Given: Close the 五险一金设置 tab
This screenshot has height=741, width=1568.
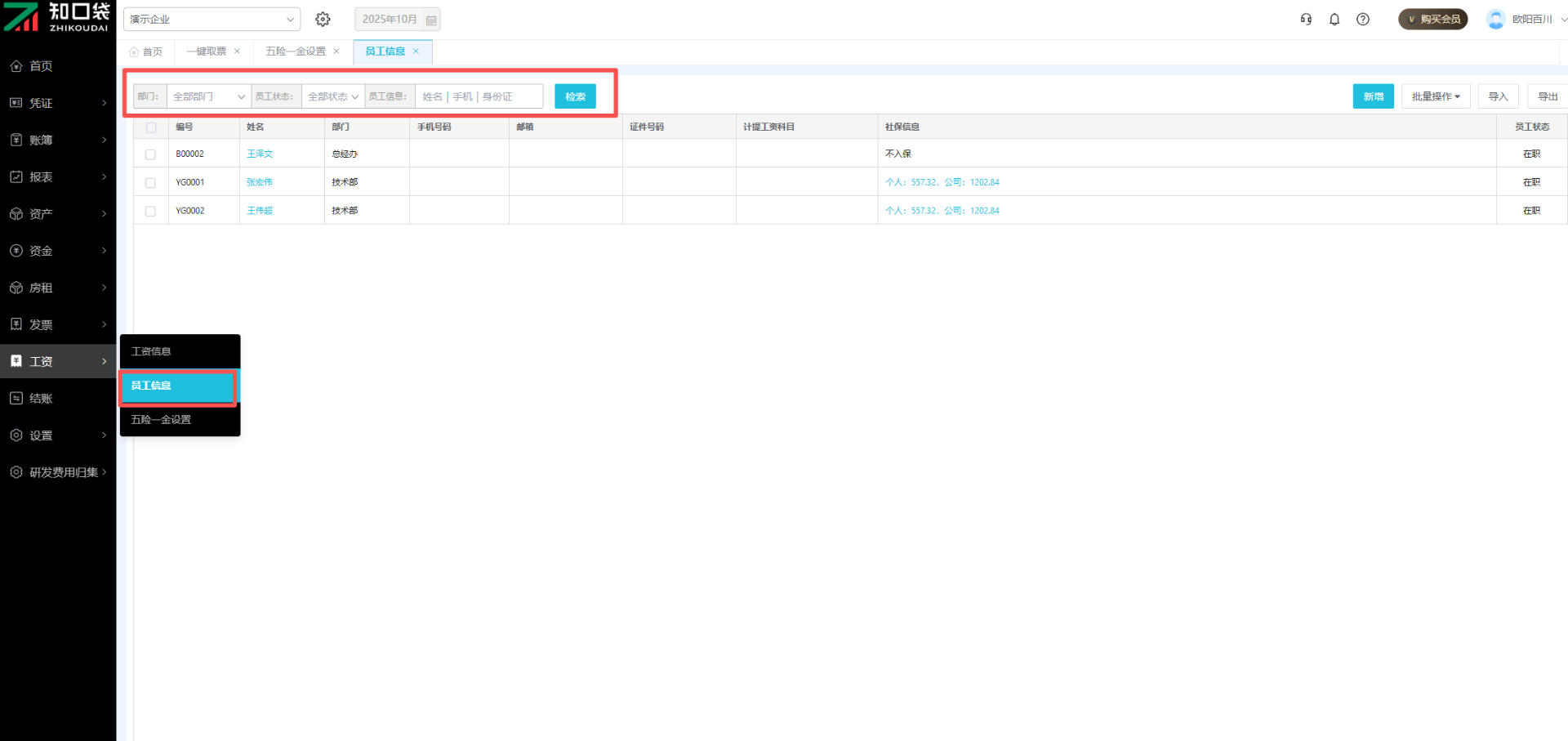Looking at the screenshot, I should click(x=336, y=51).
